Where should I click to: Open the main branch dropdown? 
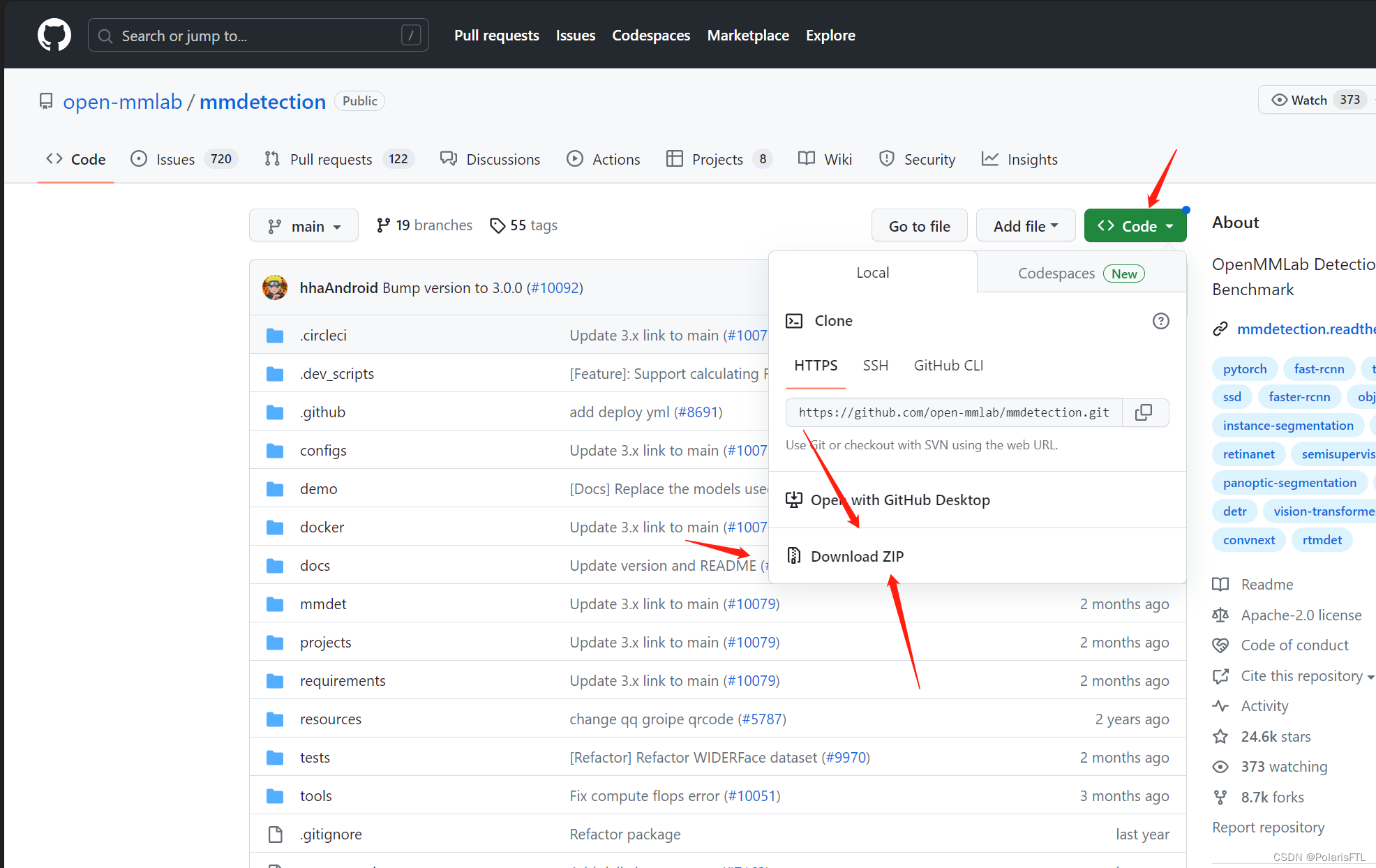[x=304, y=226]
